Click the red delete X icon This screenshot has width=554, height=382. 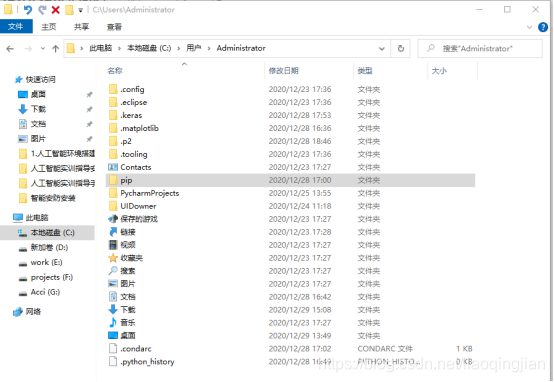click(x=55, y=10)
